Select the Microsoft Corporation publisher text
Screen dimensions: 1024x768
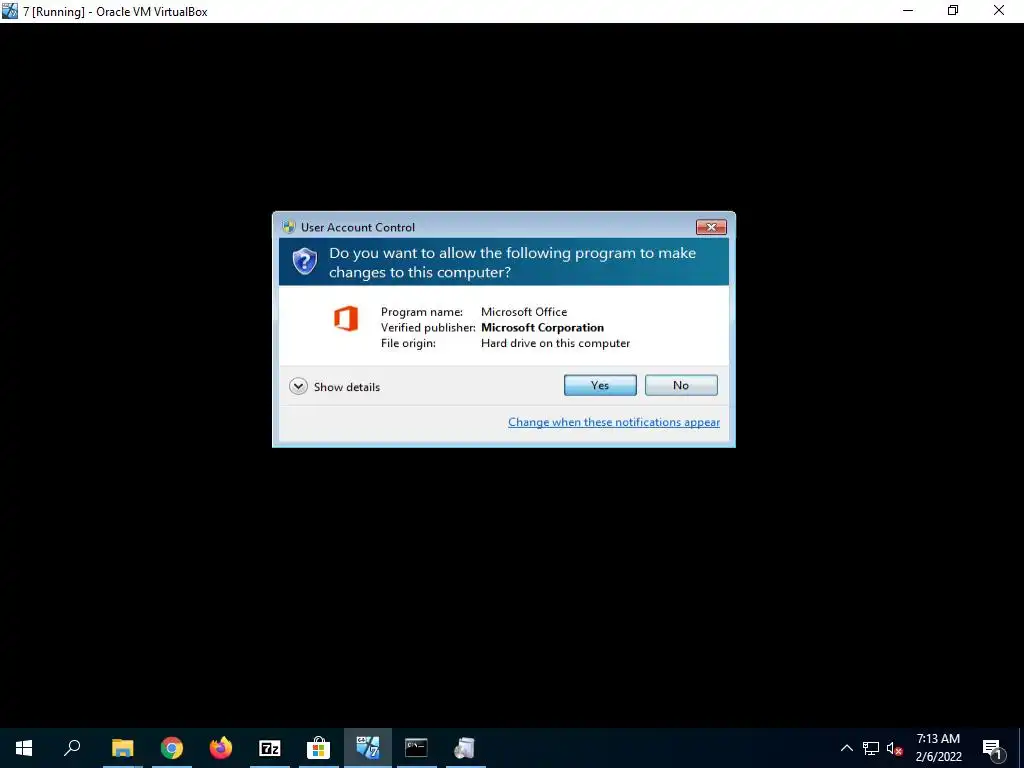[x=542, y=328]
